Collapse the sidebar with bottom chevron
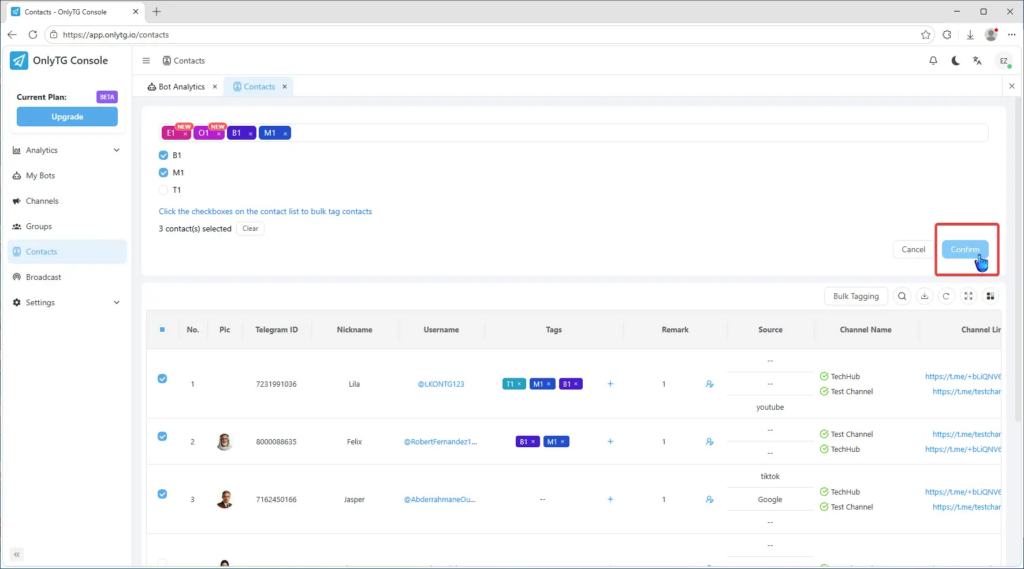This screenshot has width=1024, height=569. (17, 554)
